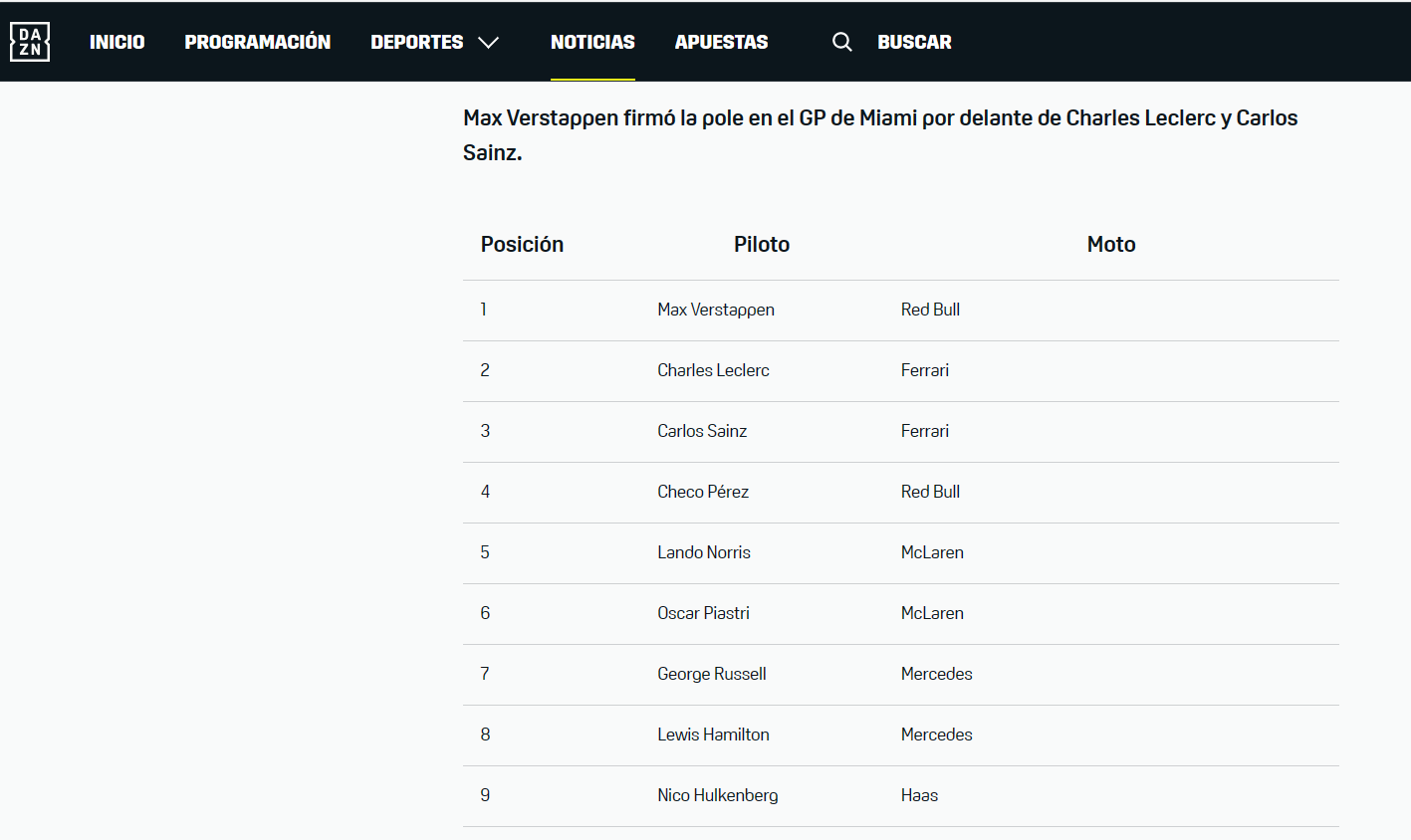Image resolution: width=1411 pixels, height=840 pixels.
Task: Open the DEPORTES menu label
Action: 417,42
